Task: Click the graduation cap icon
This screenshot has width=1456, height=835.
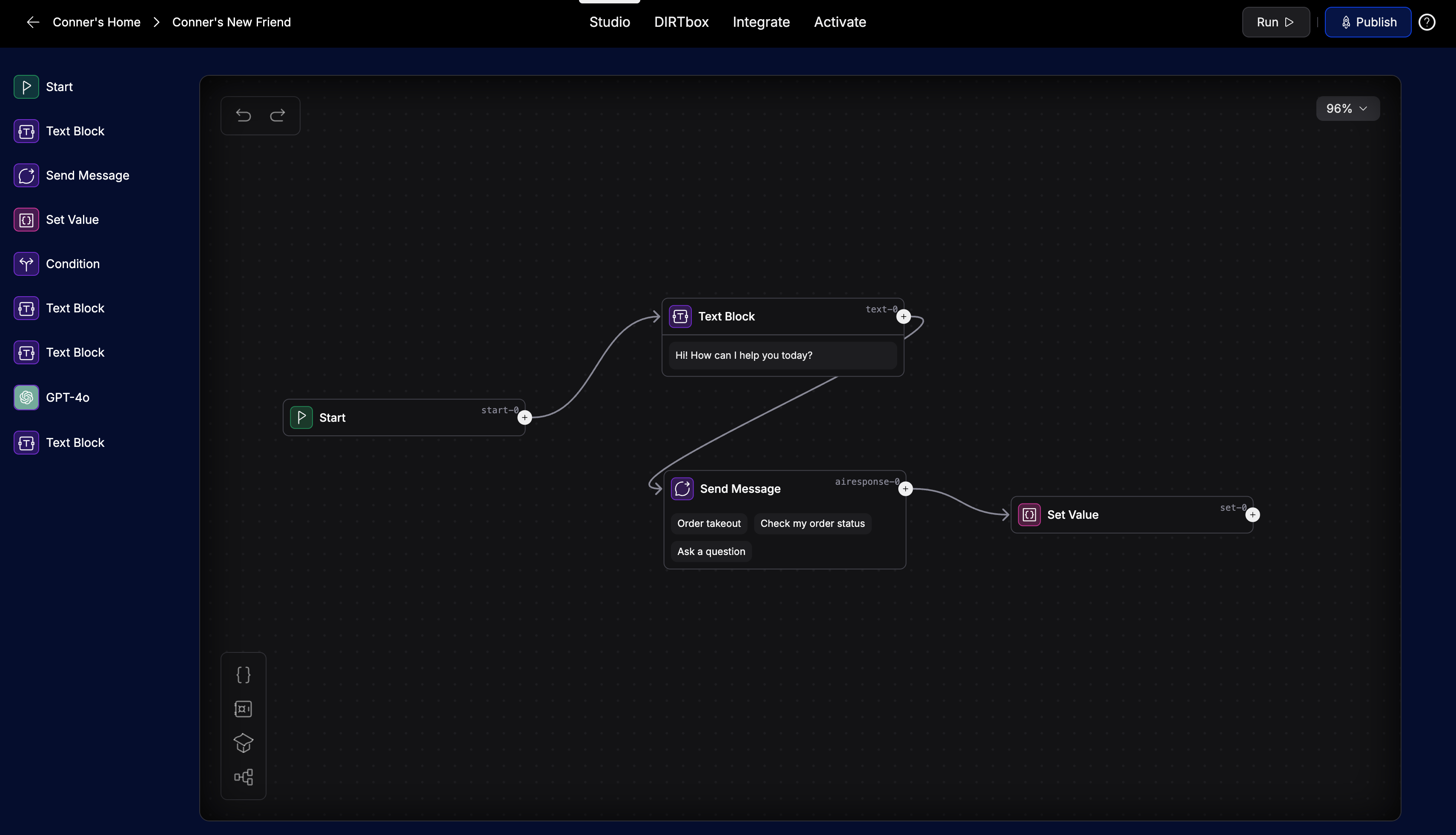Action: [243, 743]
